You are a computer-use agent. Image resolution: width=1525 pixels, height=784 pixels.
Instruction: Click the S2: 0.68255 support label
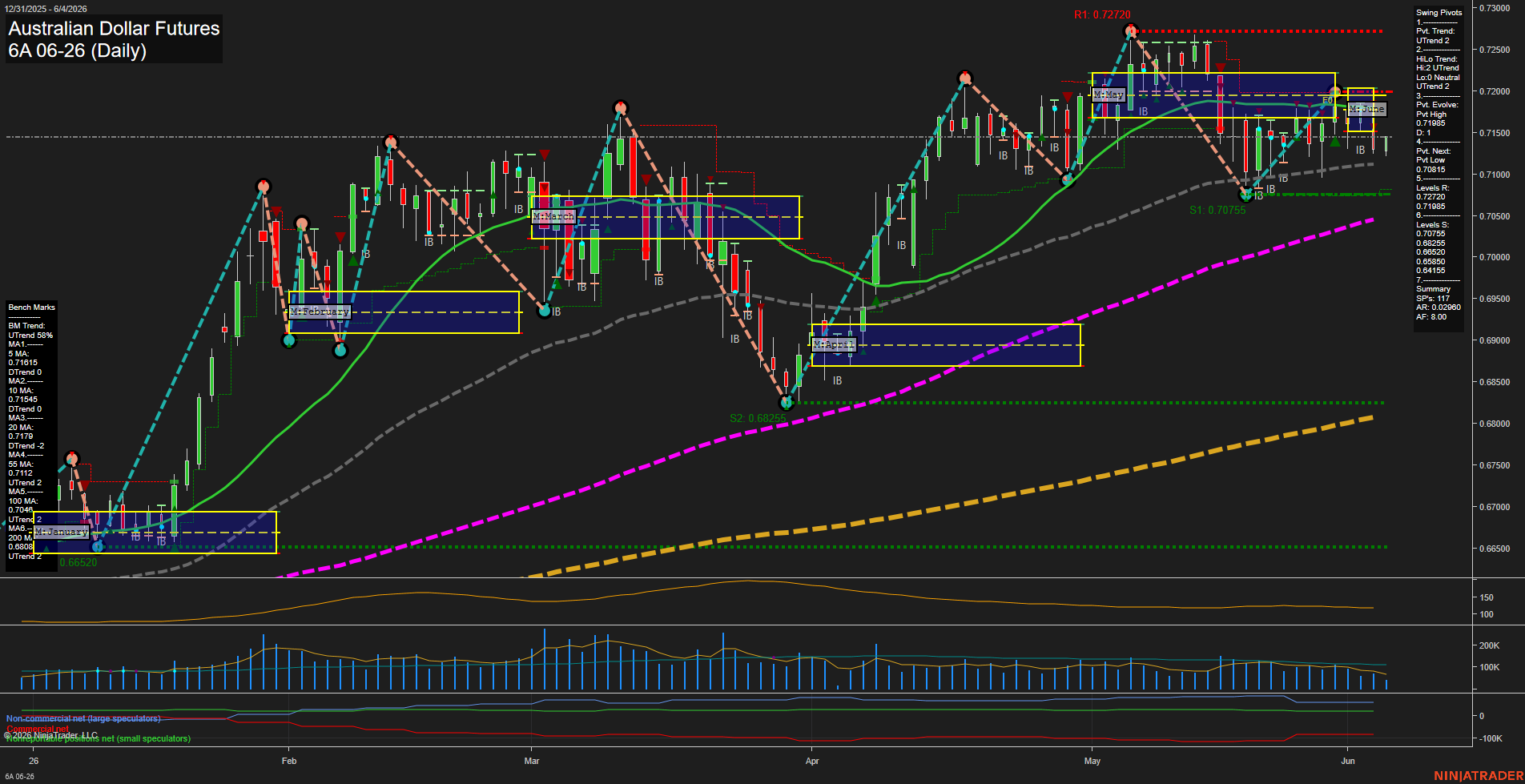(x=758, y=419)
